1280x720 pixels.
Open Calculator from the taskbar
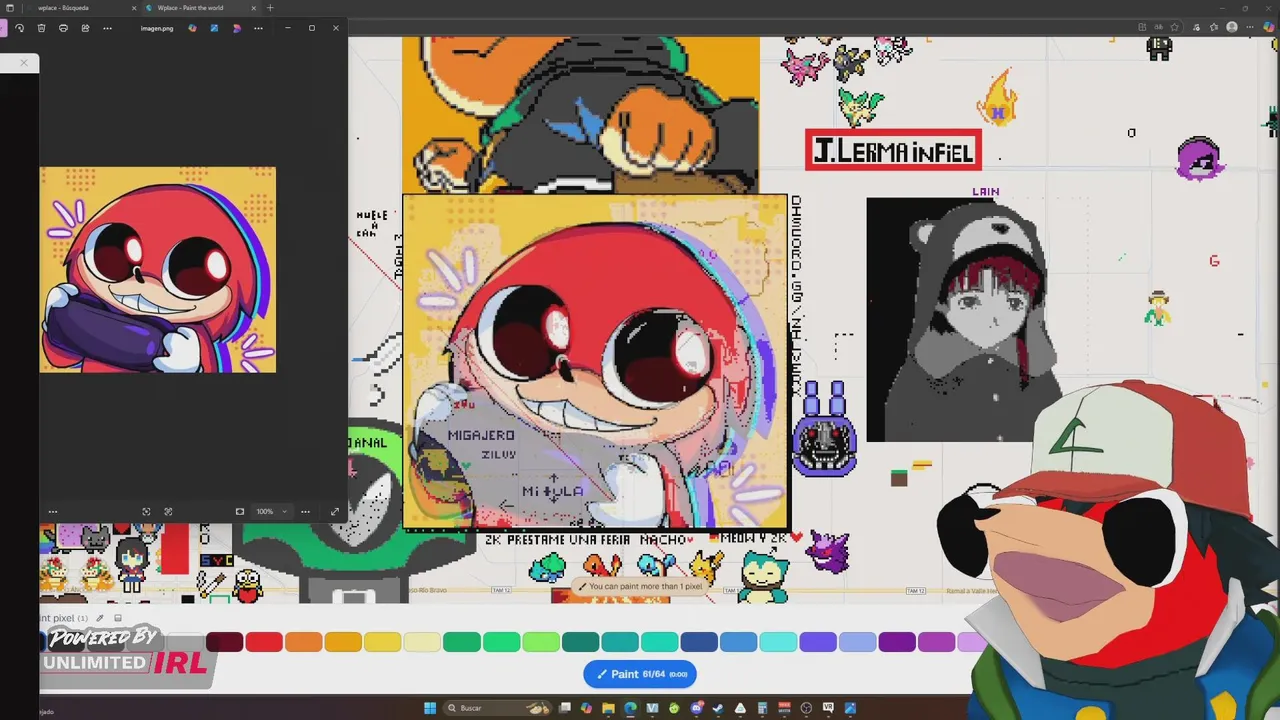point(762,708)
